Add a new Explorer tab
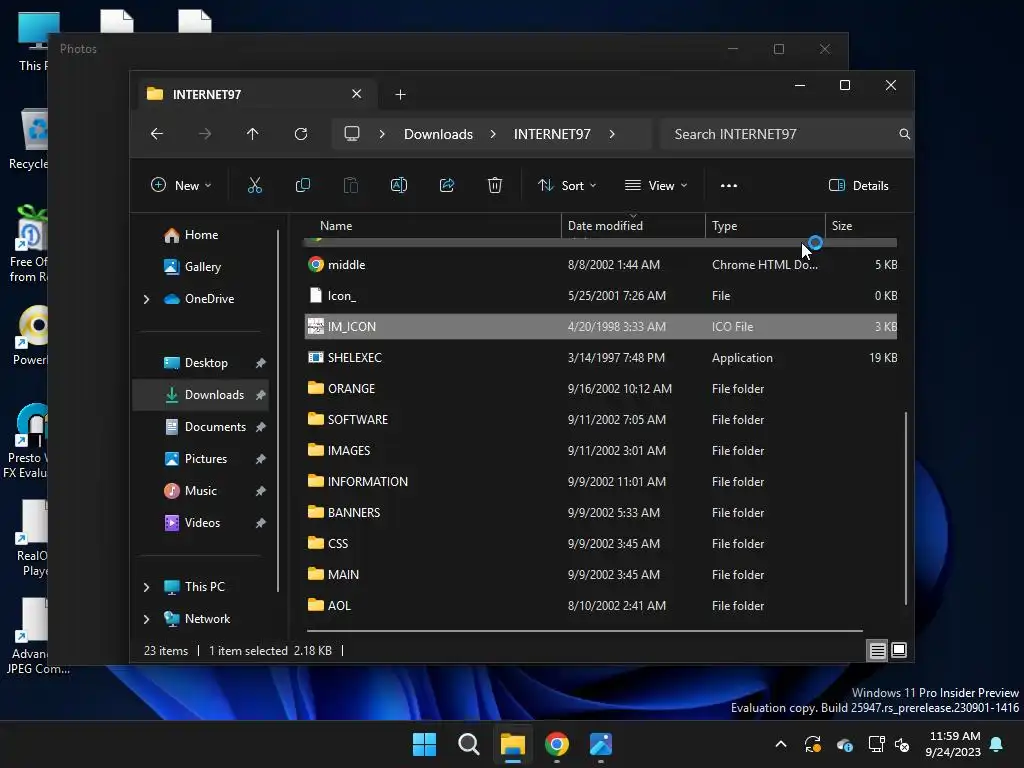Viewport: 1024px width, 768px height. 400,95
